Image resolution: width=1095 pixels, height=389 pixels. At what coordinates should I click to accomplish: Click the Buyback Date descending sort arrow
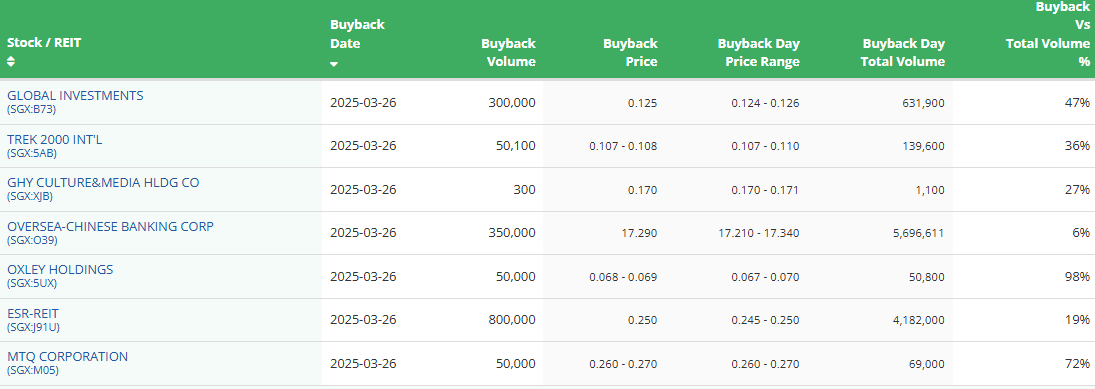tap(334, 64)
